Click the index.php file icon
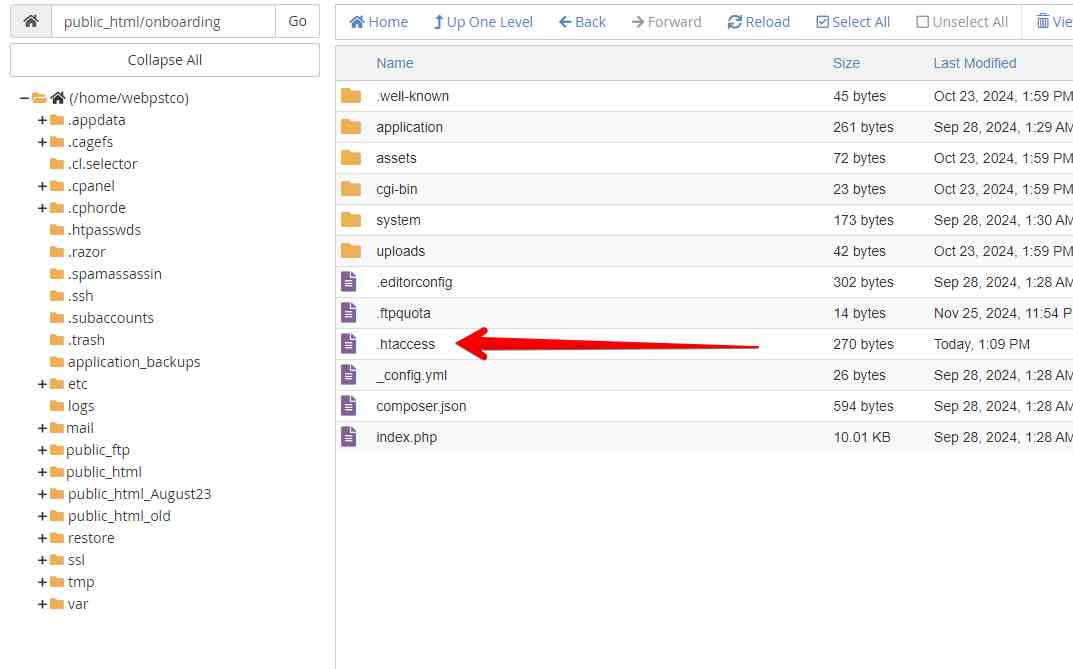Image resolution: width=1073 pixels, height=669 pixels. point(349,437)
